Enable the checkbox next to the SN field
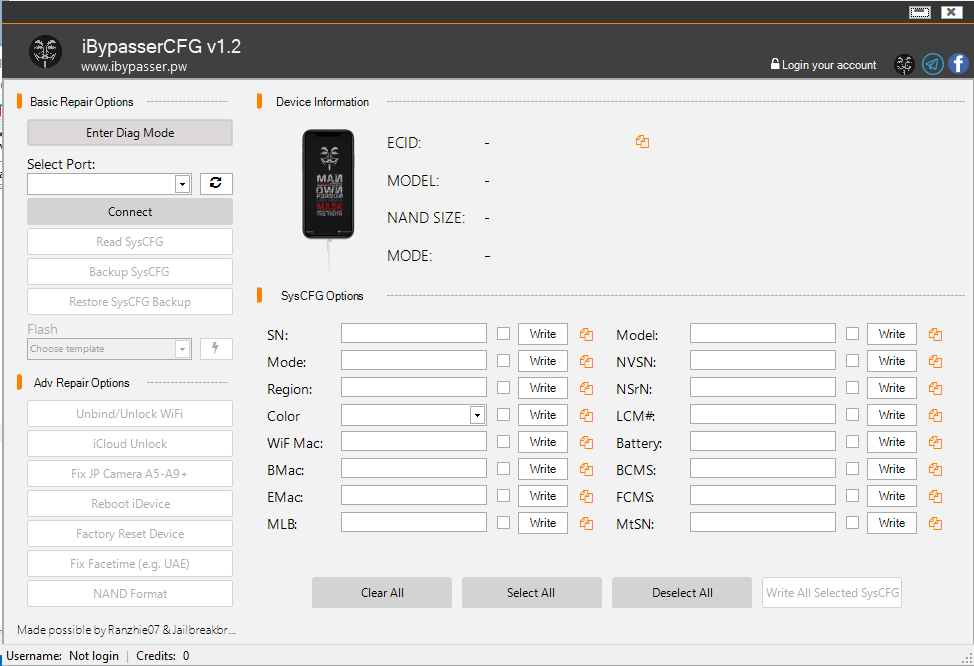The height and width of the screenshot is (666, 974). 504,333
